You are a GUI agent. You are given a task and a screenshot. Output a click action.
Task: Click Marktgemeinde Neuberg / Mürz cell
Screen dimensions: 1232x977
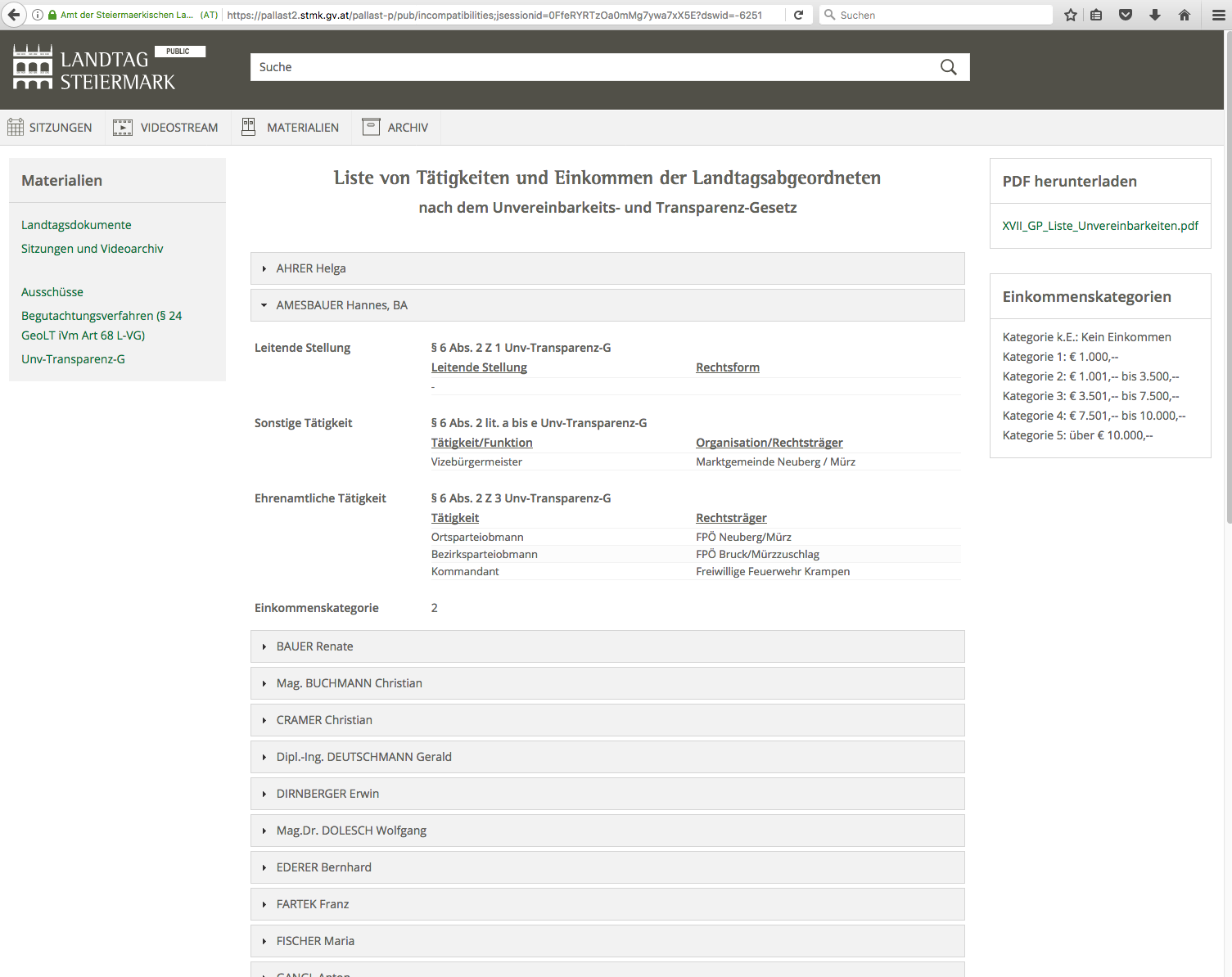[775, 462]
